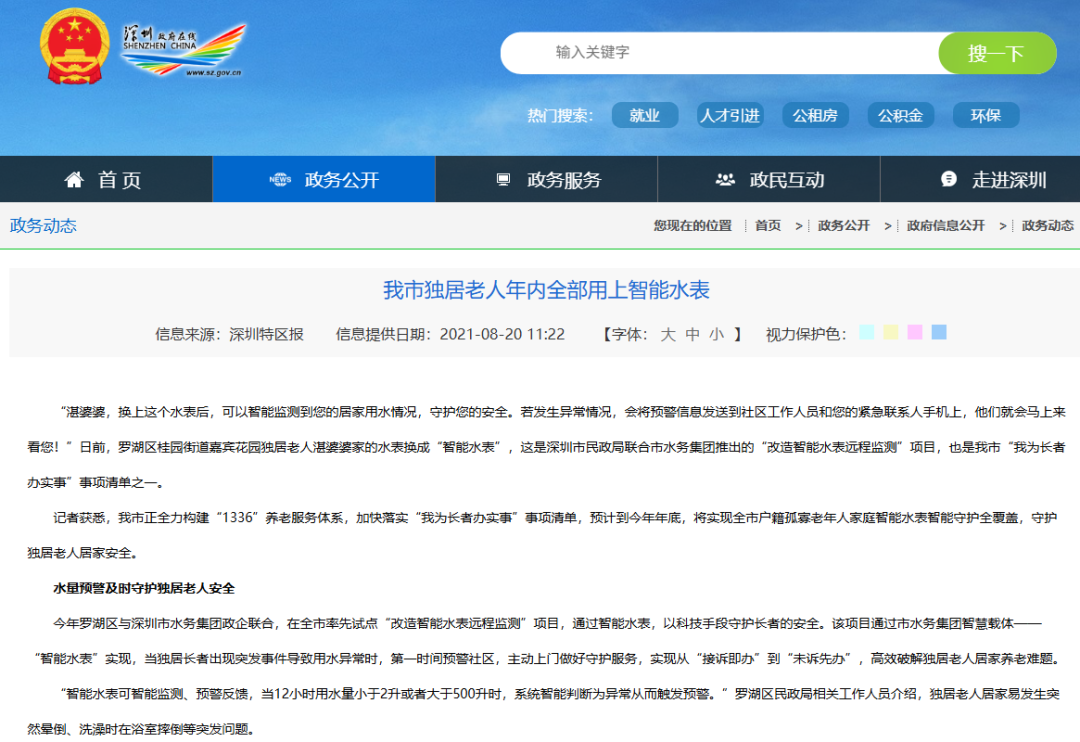Viewport: 1080px width, 742px height.
Task: Open the 首页 navigation tab
Action: coord(106,179)
